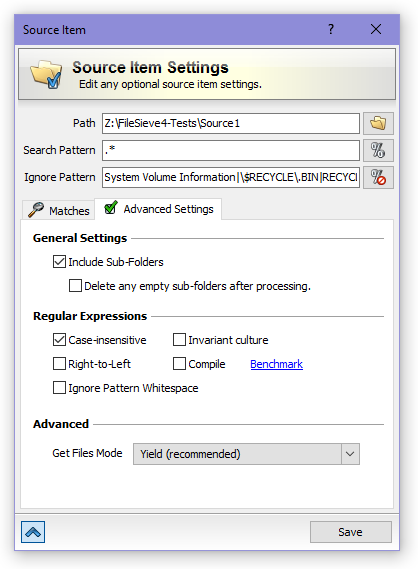Toggle the Include Sub-Folders checkbox
Screen dimensions: 418x569
click(x=59, y=262)
